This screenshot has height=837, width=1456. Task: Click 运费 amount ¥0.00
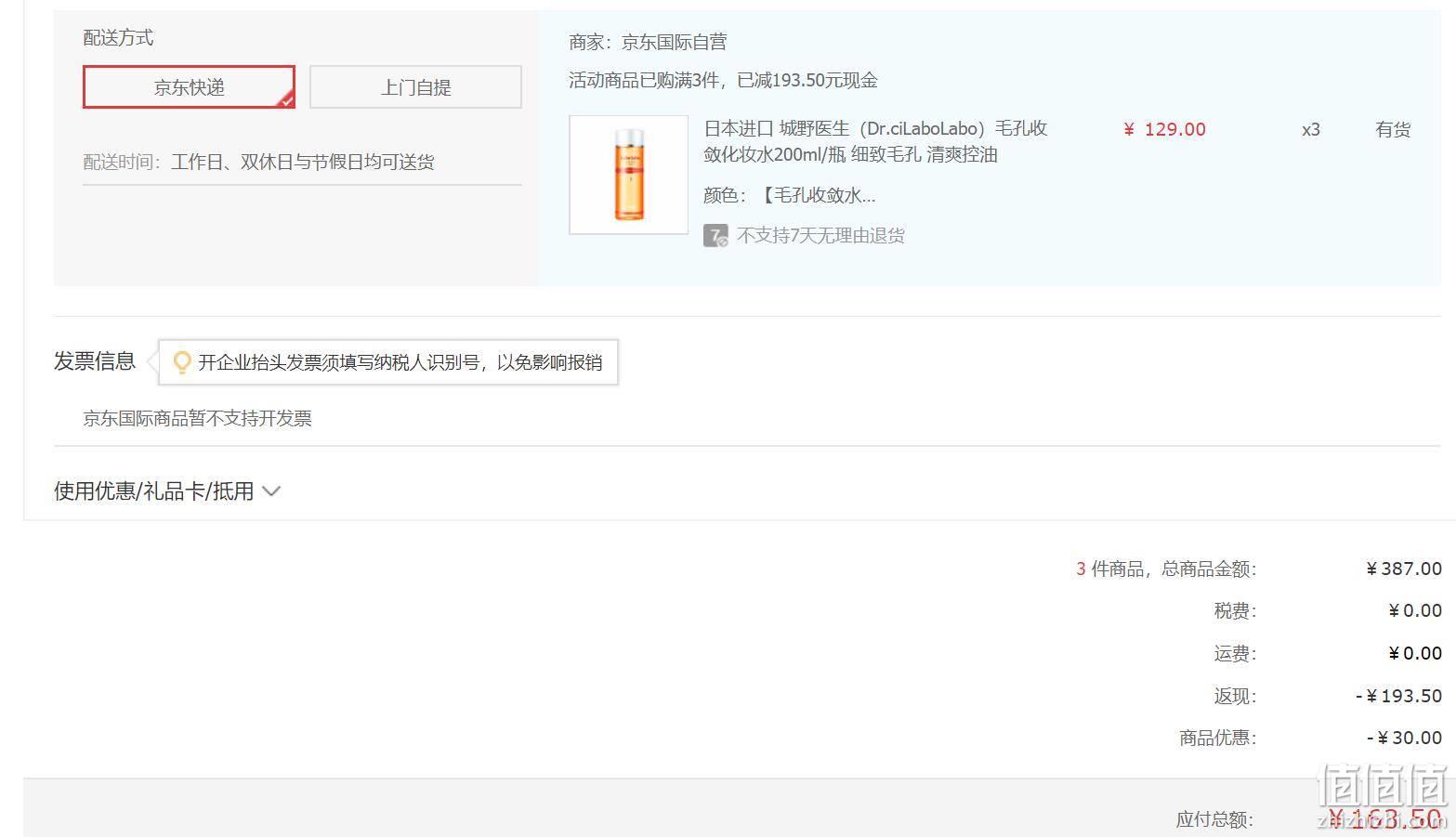(1415, 653)
